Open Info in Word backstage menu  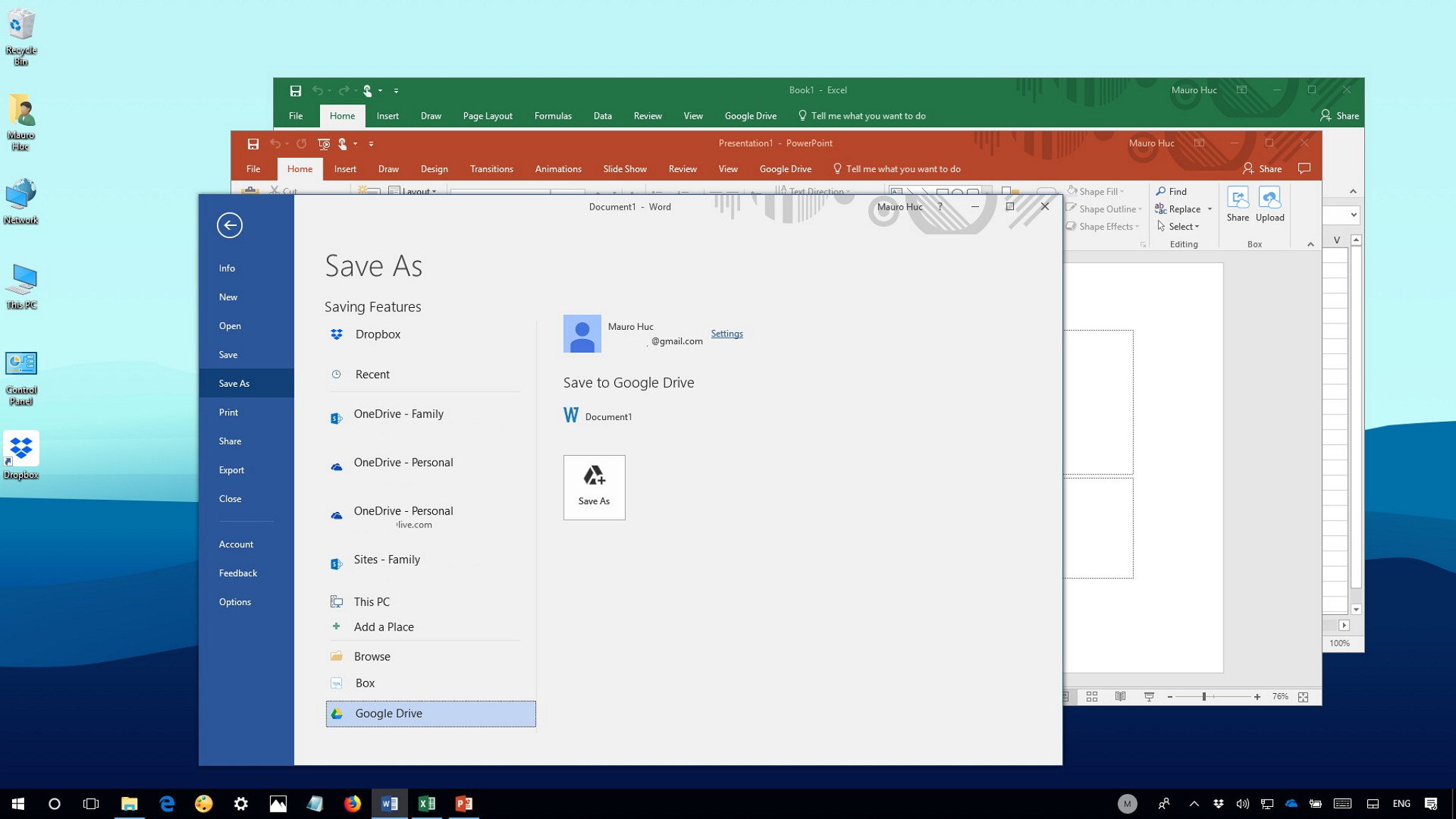pos(246,268)
